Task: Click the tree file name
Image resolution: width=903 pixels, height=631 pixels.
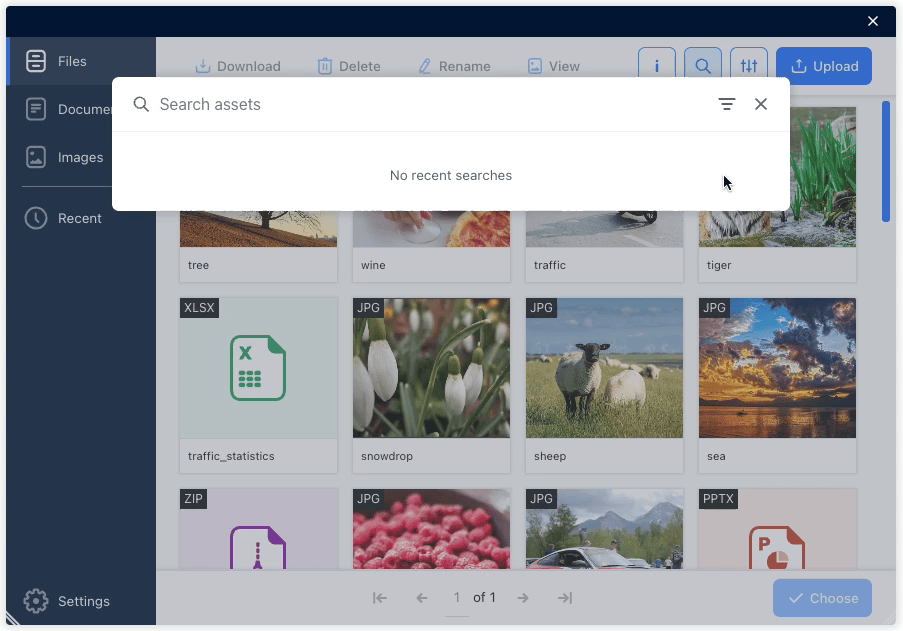Action: coord(198,265)
